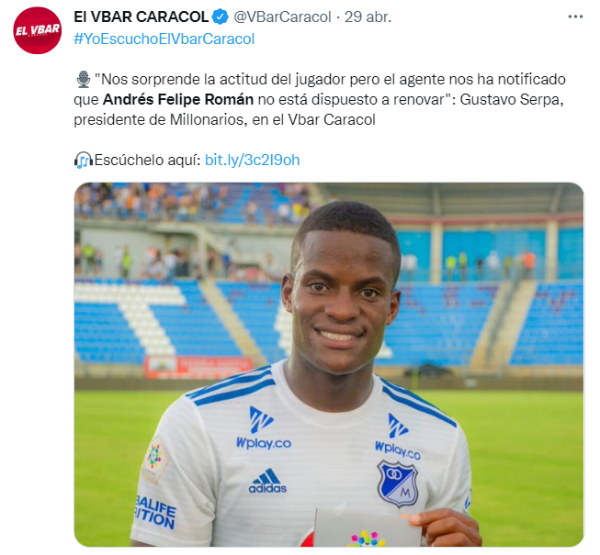Open the El VBAR CARACOL display name
This screenshot has width=600, height=555.
coord(141,17)
